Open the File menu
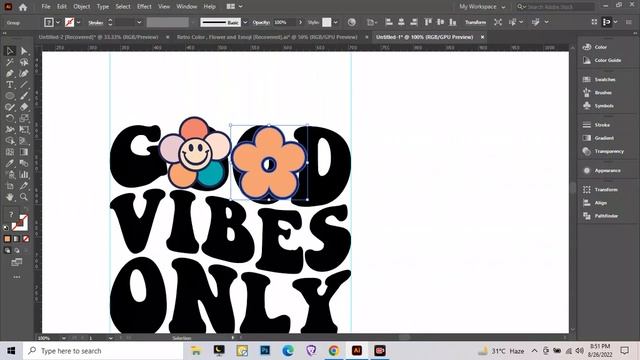Image resolution: width=640 pixels, height=360 pixels. (46, 7)
